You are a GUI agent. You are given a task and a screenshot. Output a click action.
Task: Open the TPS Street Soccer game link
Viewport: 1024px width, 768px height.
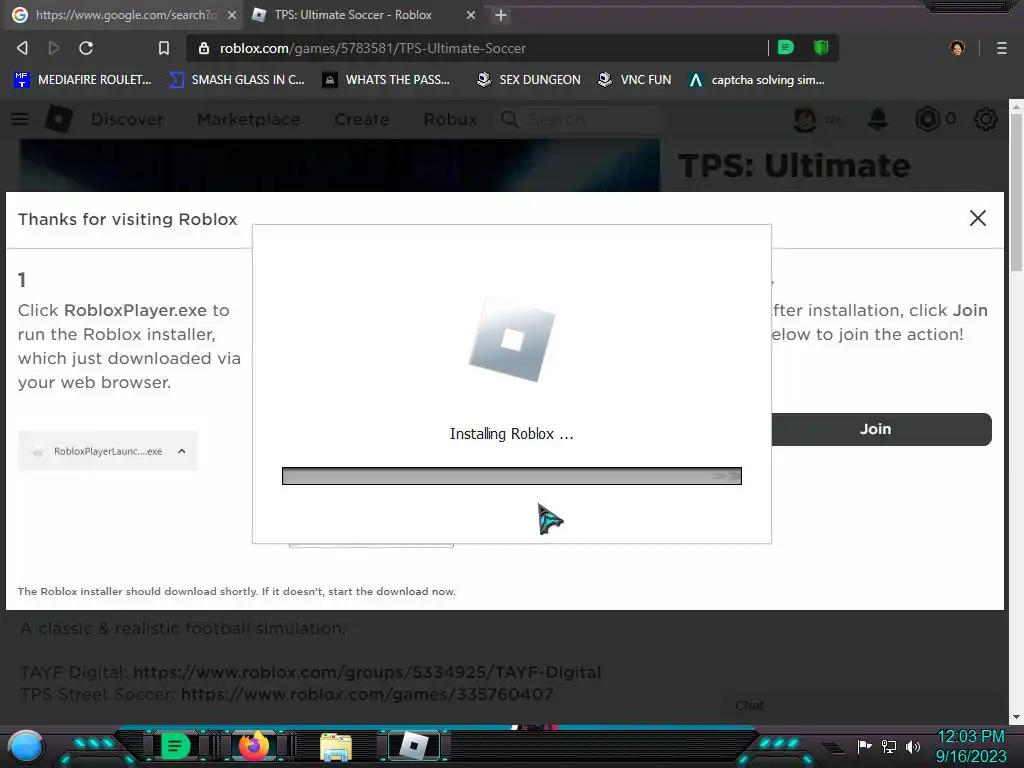coord(367,694)
